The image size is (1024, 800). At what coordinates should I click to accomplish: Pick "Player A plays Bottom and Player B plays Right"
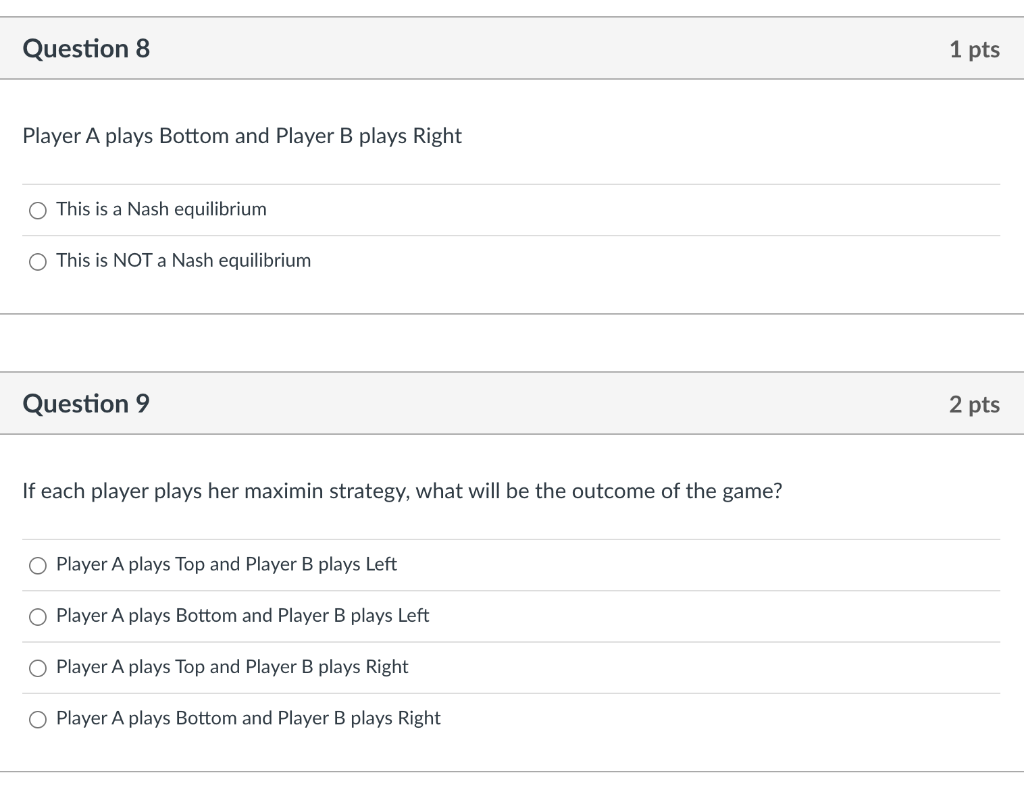(x=248, y=717)
